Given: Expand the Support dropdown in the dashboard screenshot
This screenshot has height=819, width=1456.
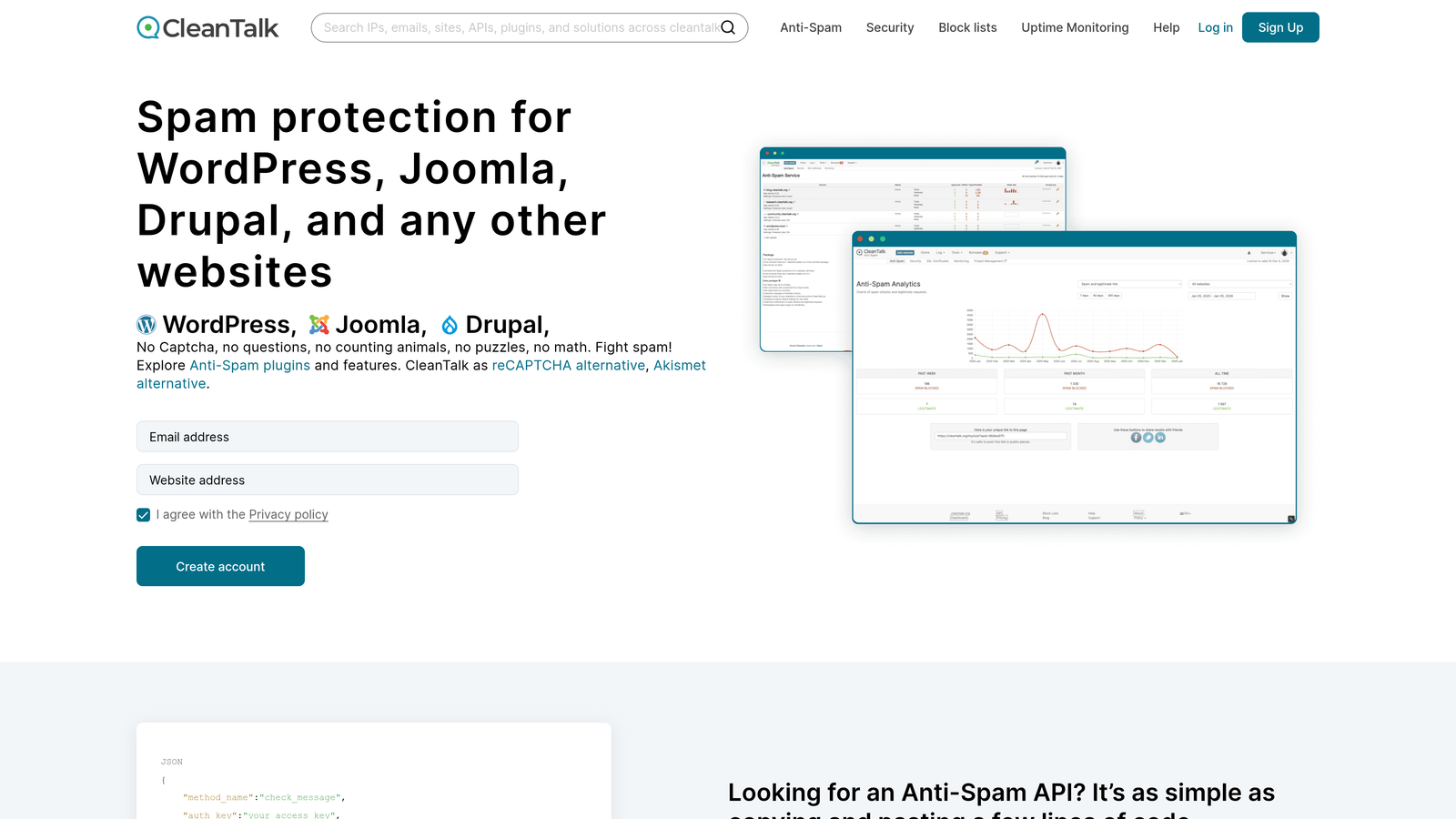Looking at the screenshot, I should (x=1002, y=252).
